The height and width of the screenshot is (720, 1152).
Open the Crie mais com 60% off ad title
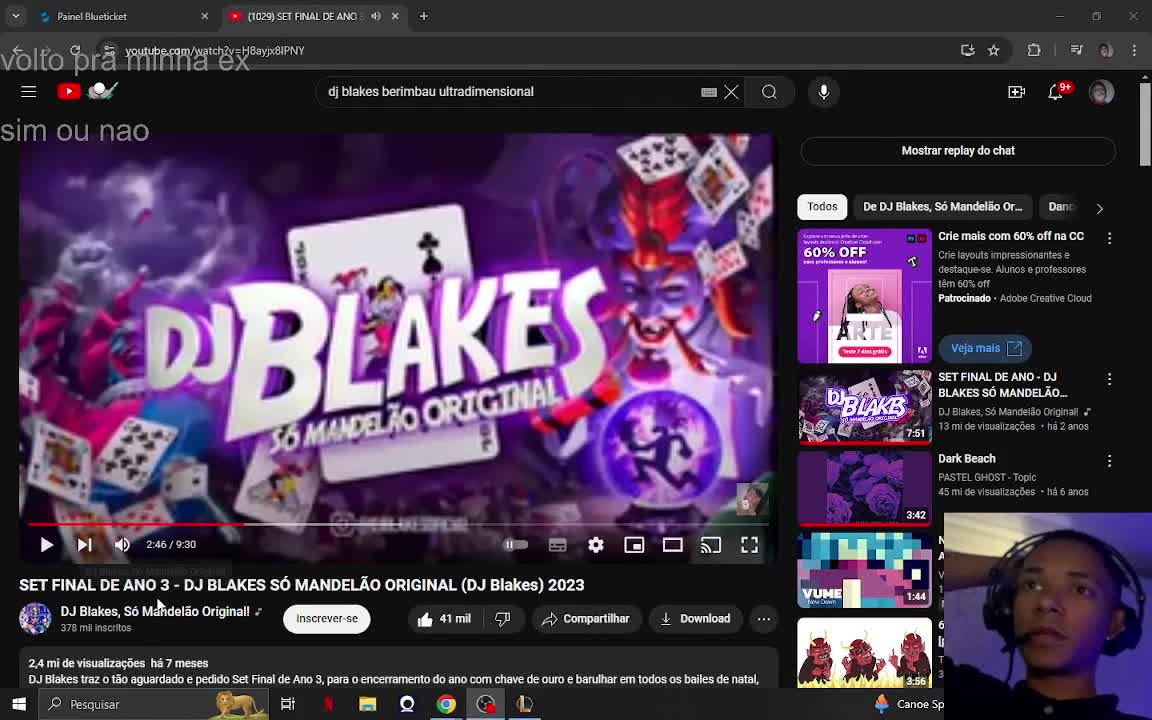[x=1011, y=236]
